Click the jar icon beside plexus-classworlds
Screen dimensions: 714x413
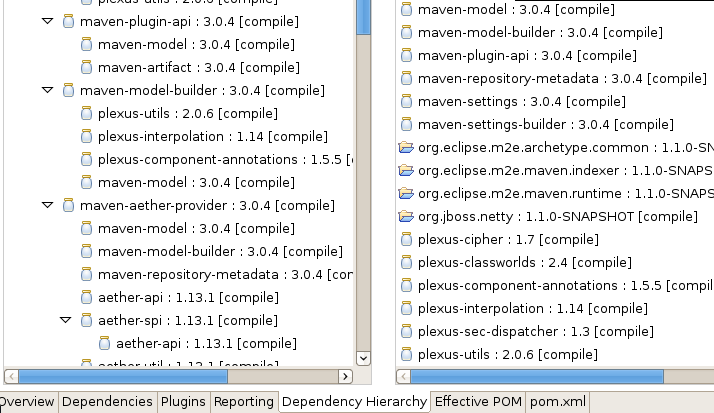tap(406, 262)
